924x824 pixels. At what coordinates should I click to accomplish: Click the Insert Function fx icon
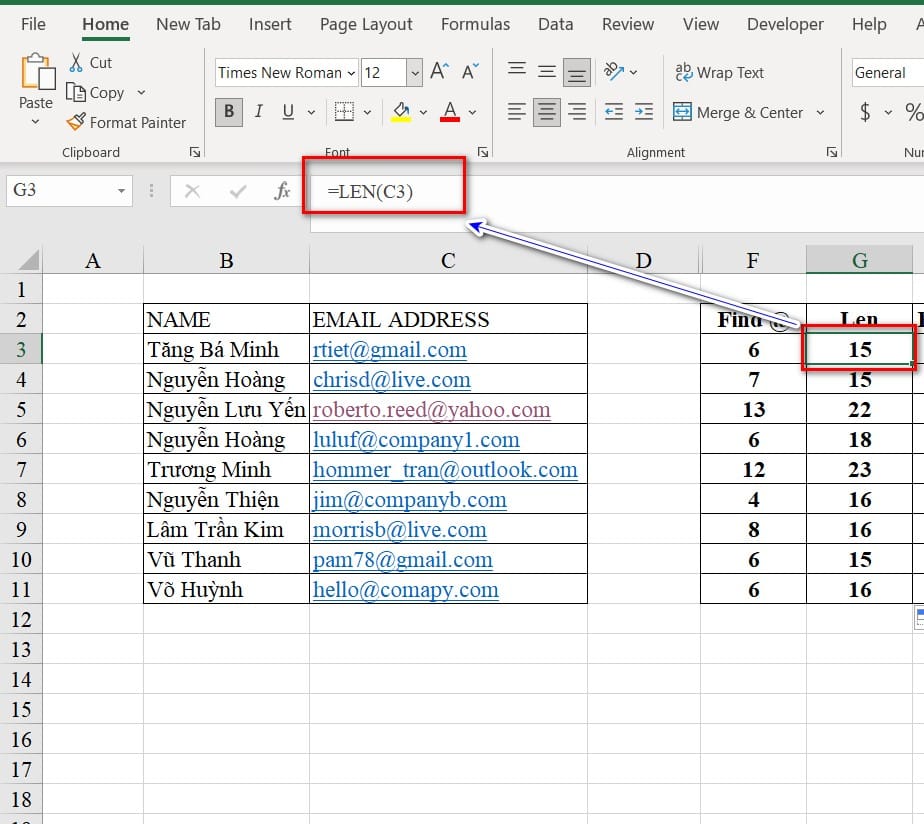point(282,191)
